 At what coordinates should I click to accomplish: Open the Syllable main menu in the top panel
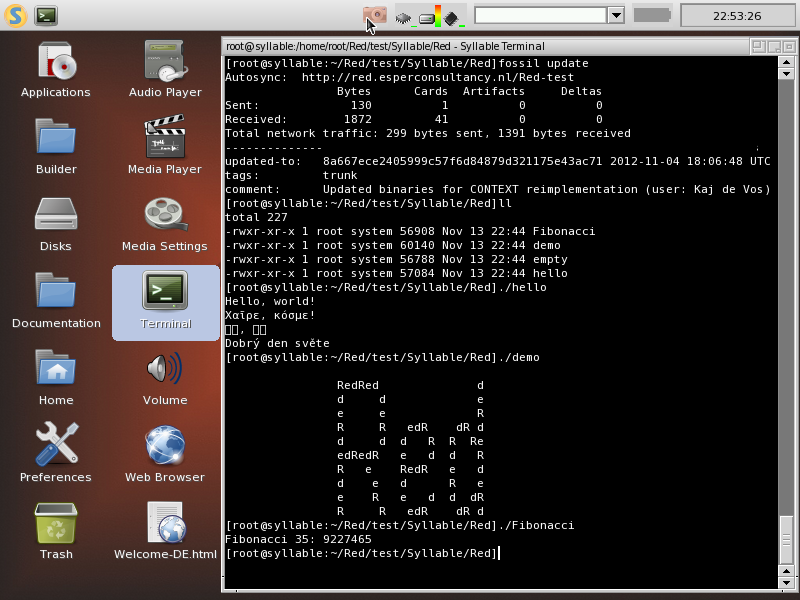pyautogui.click(x=14, y=15)
